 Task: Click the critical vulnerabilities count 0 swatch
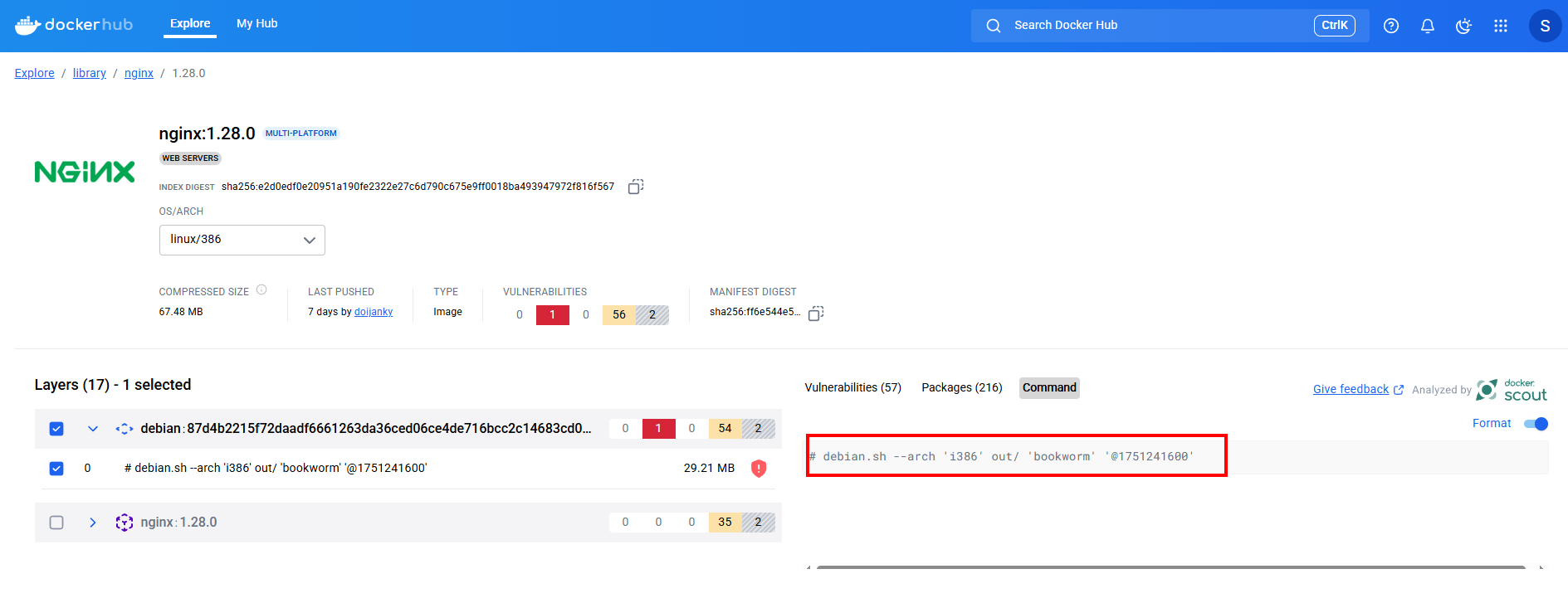point(520,315)
